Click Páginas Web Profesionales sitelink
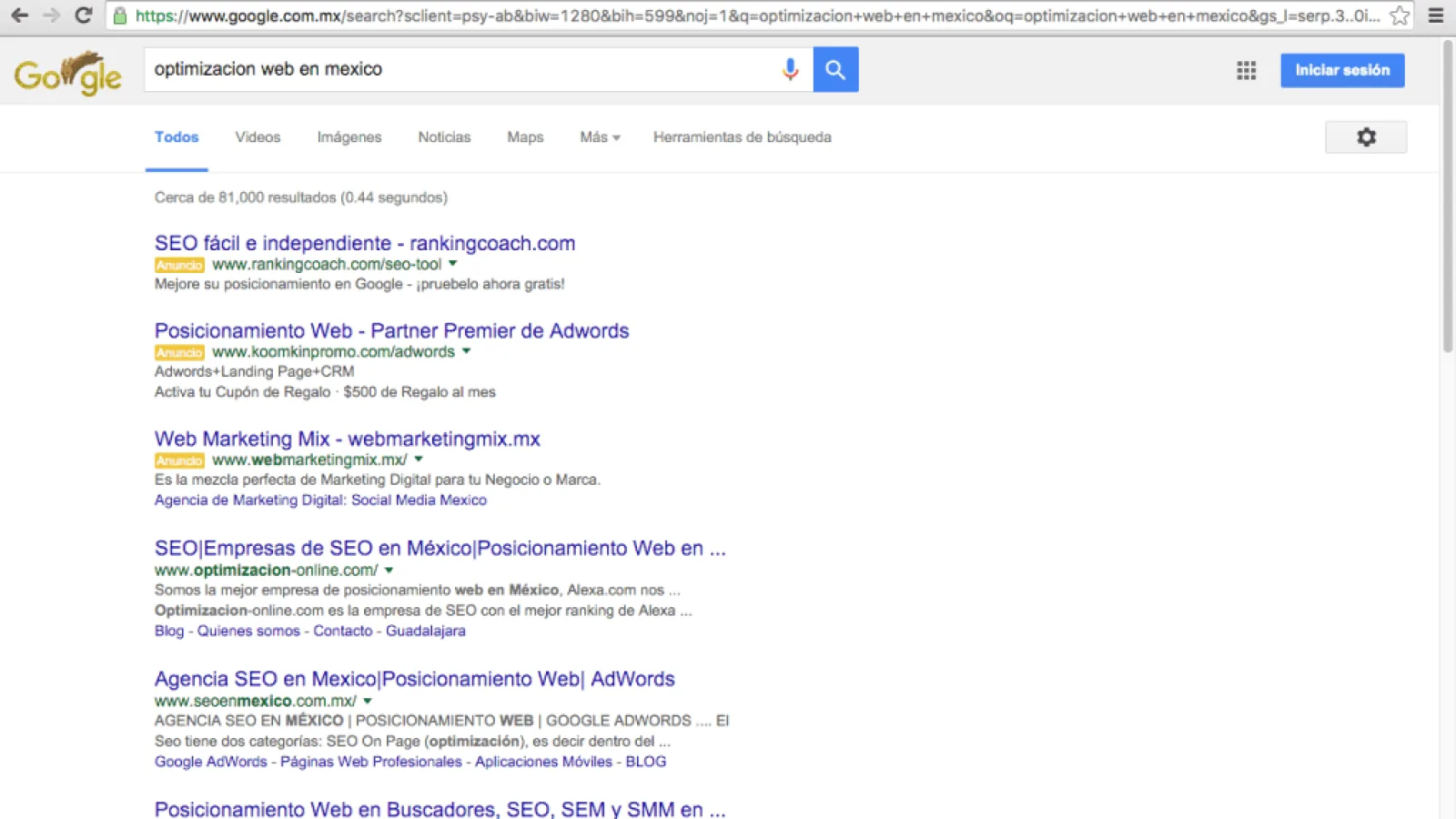This screenshot has width=1456, height=819. [371, 763]
